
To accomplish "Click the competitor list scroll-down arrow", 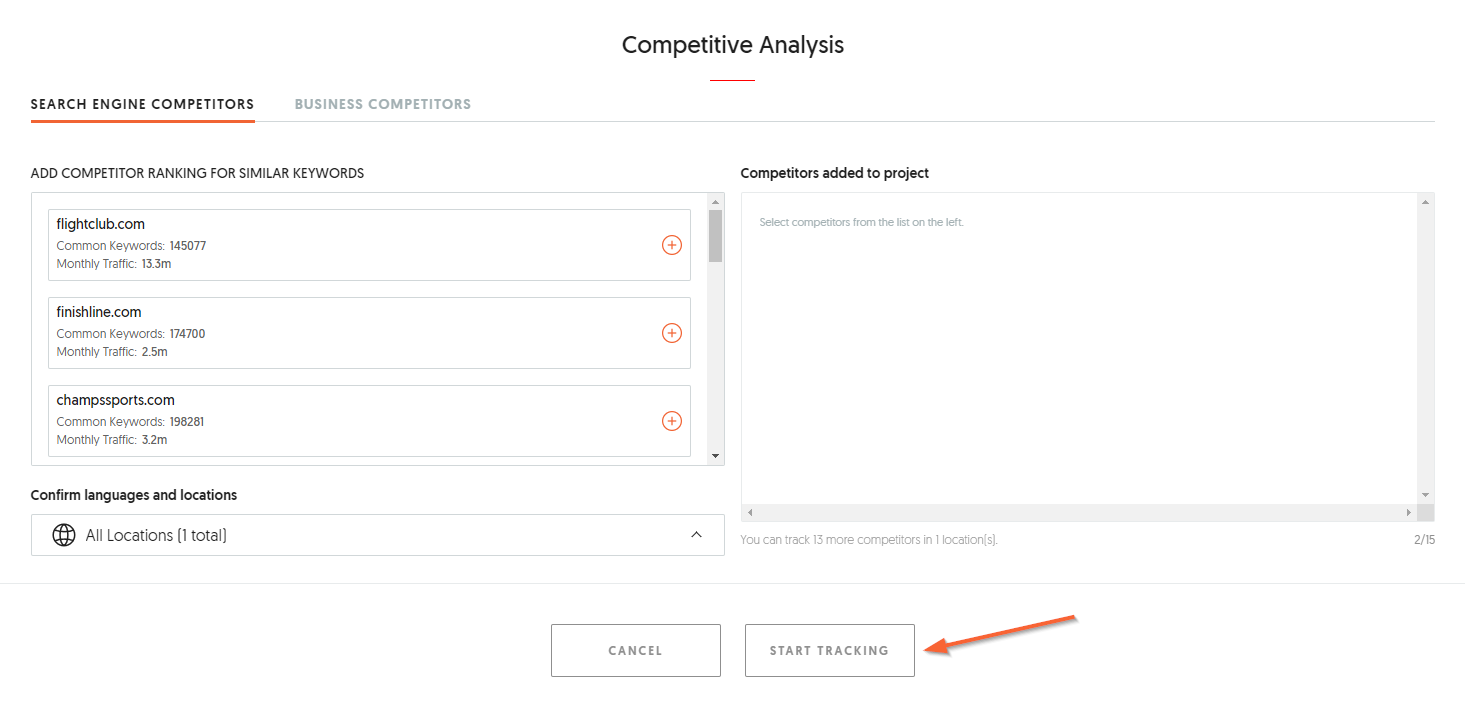I will [x=715, y=456].
